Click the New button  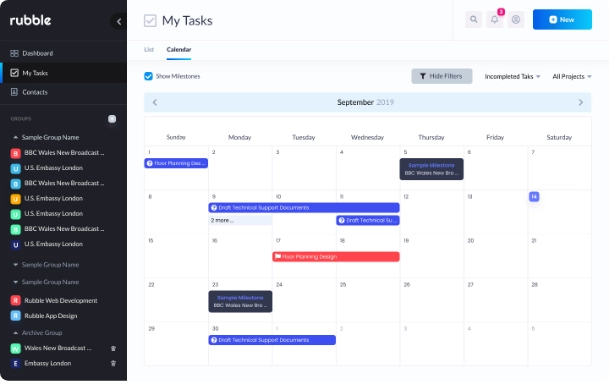562,19
